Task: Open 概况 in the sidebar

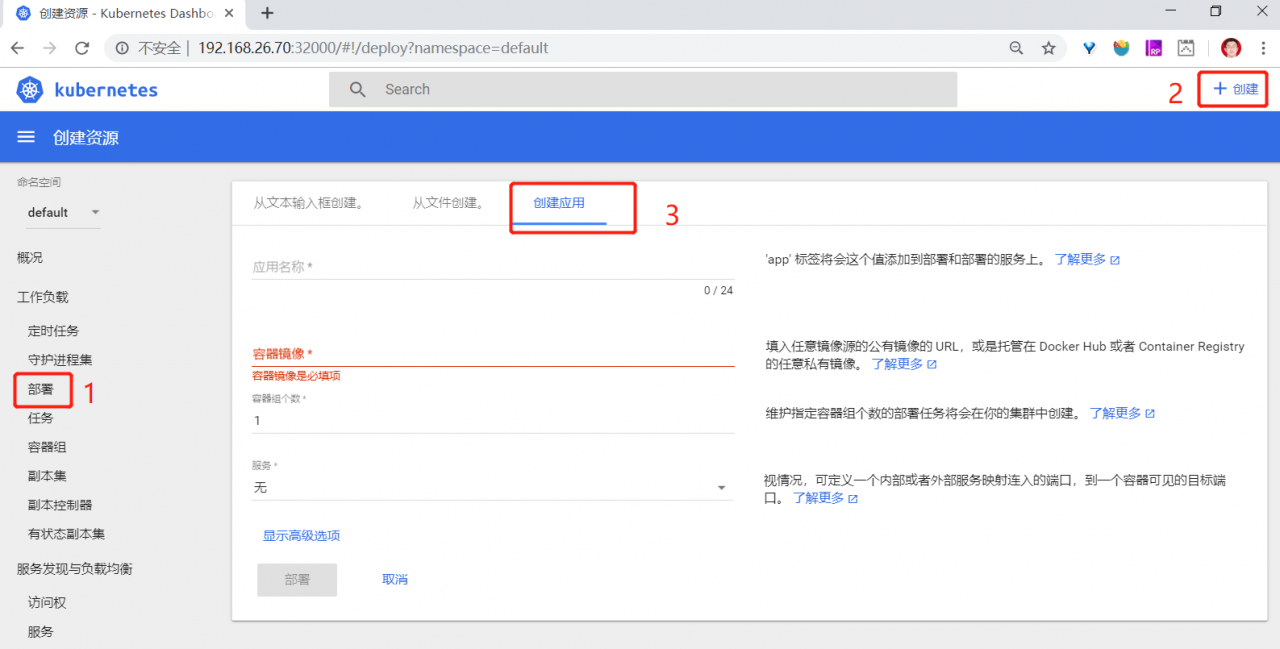Action: tap(30, 258)
